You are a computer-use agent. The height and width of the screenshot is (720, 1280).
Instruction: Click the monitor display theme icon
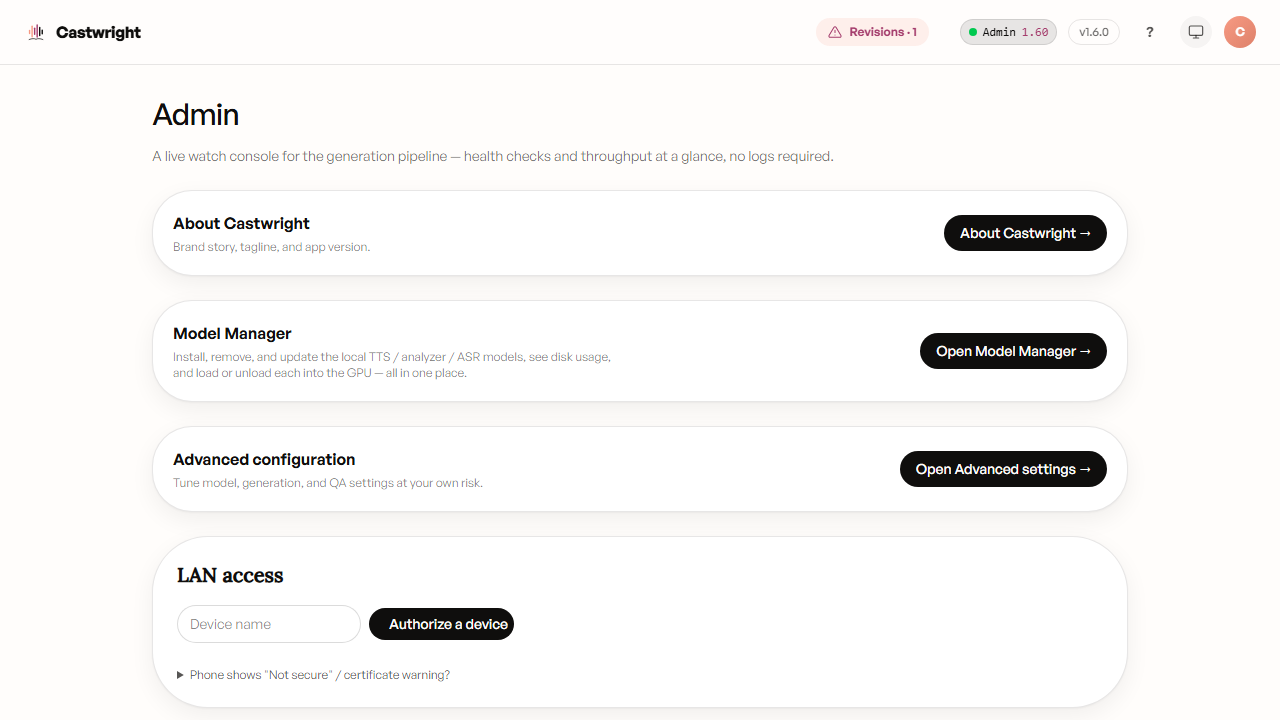(1195, 32)
